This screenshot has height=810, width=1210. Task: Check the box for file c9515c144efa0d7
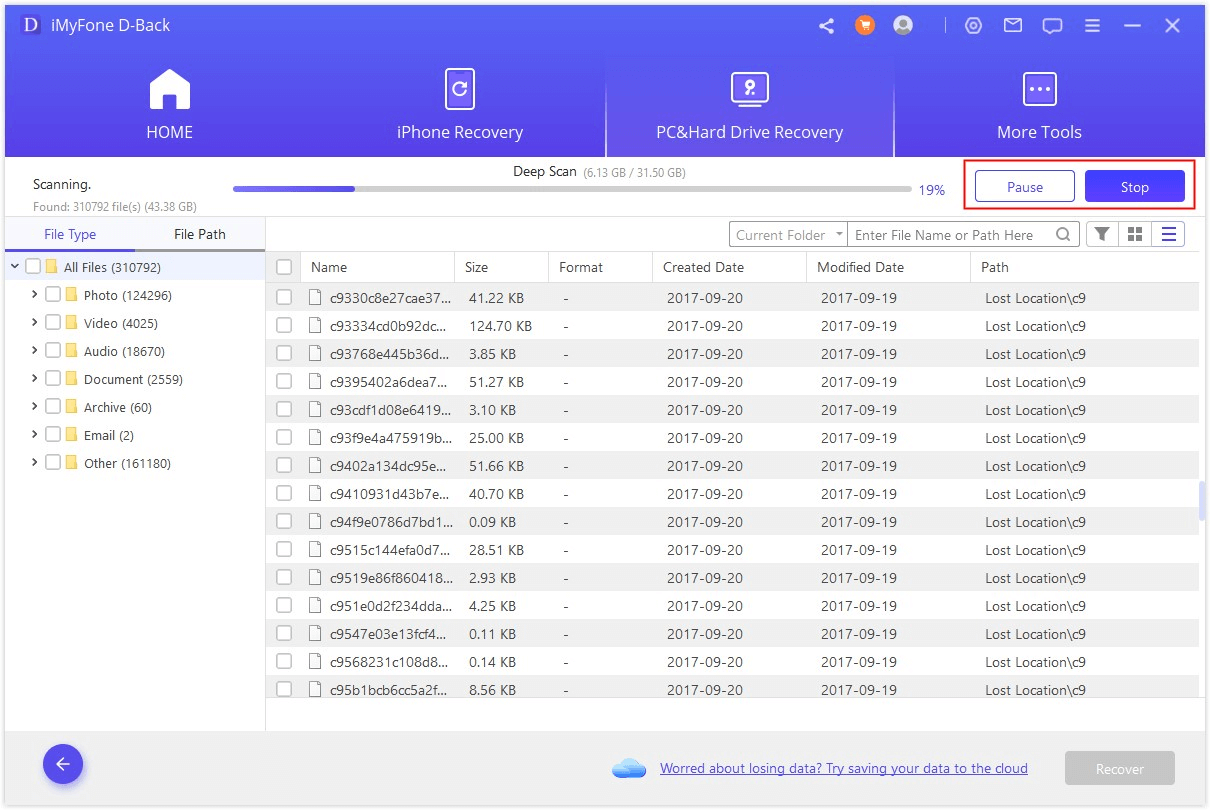pyautogui.click(x=284, y=550)
